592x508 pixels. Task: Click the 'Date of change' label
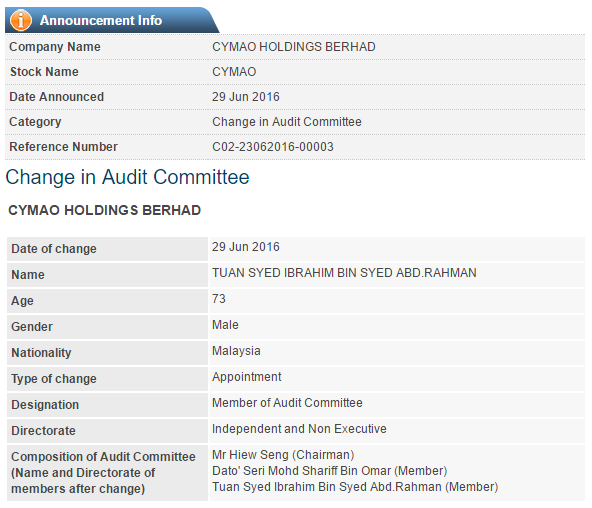pos(54,249)
